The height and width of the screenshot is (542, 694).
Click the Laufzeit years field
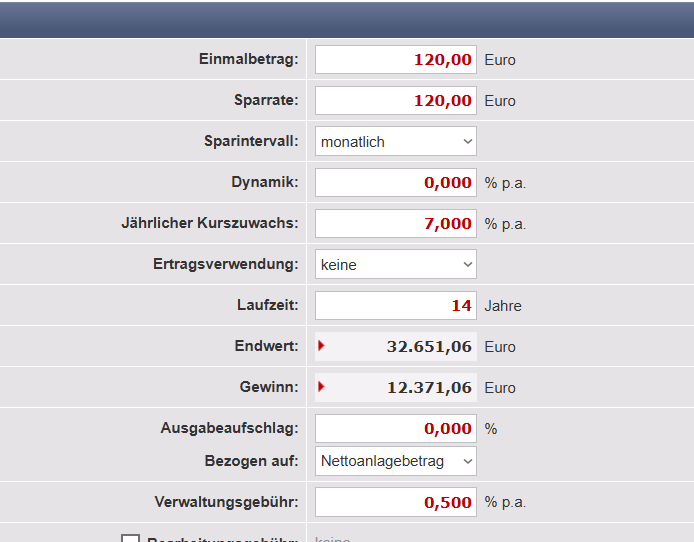[x=396, y=306]
